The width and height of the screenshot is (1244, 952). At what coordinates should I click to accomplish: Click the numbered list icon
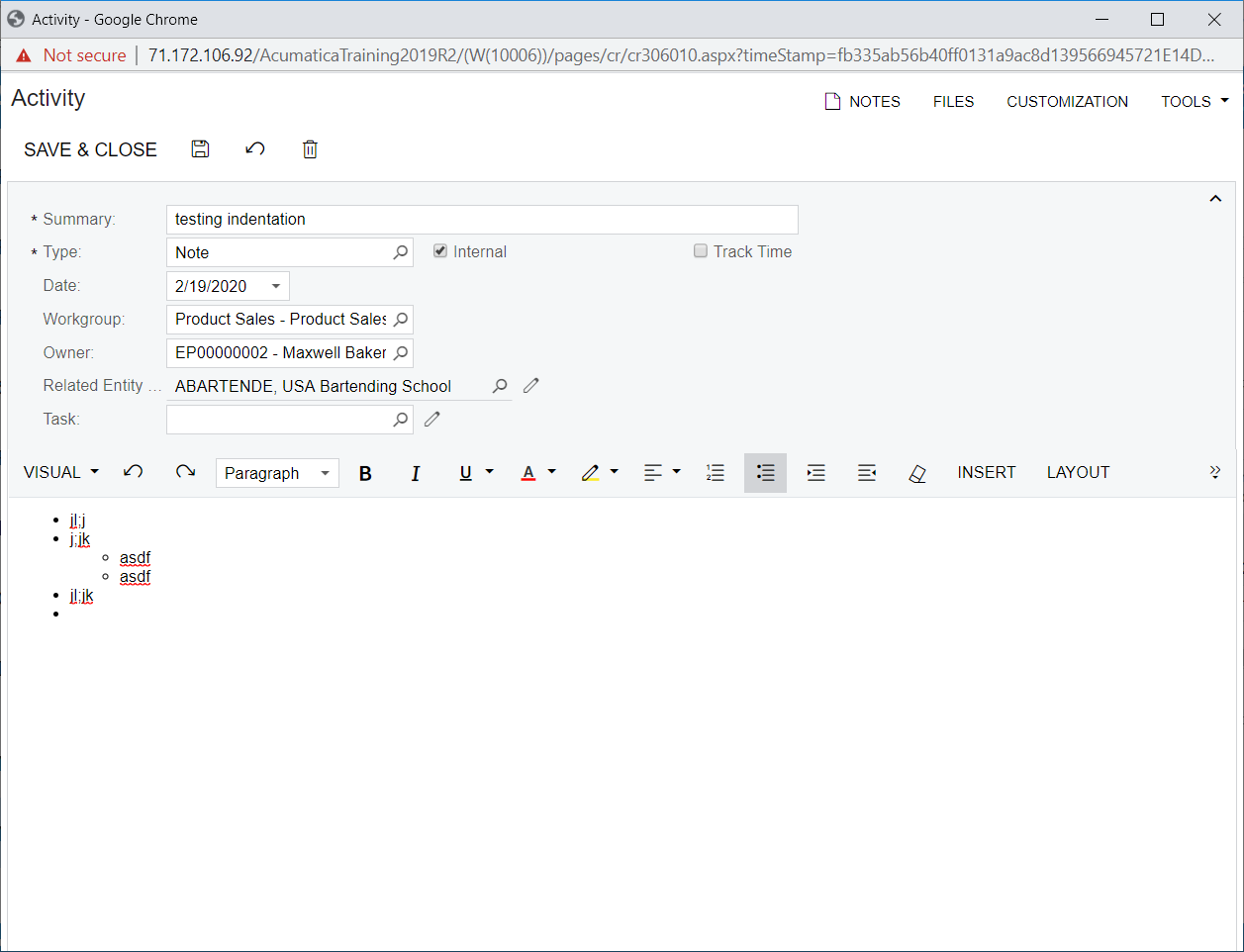point(716,473)
